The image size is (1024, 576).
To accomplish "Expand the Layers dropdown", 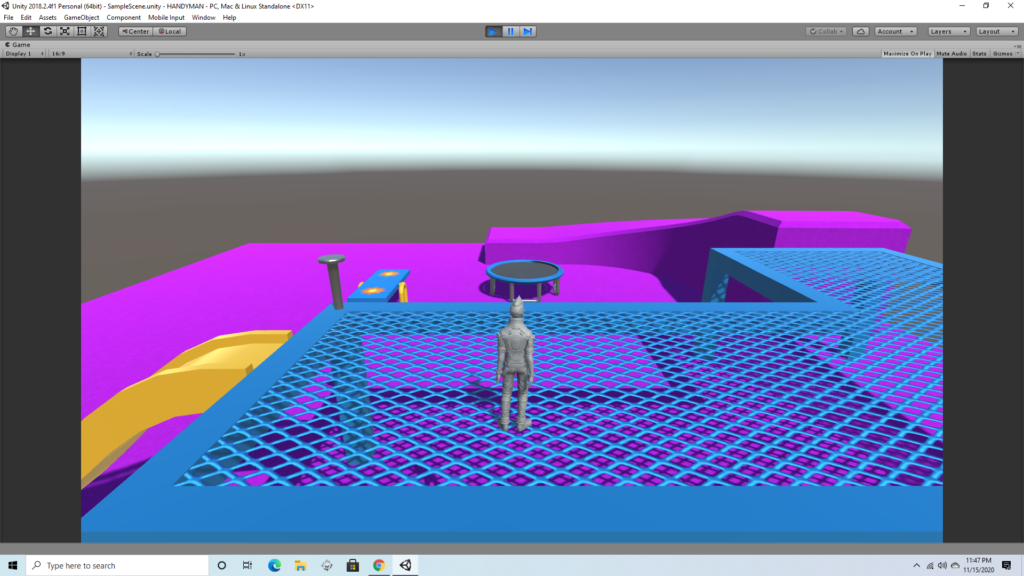I will 948,31.
